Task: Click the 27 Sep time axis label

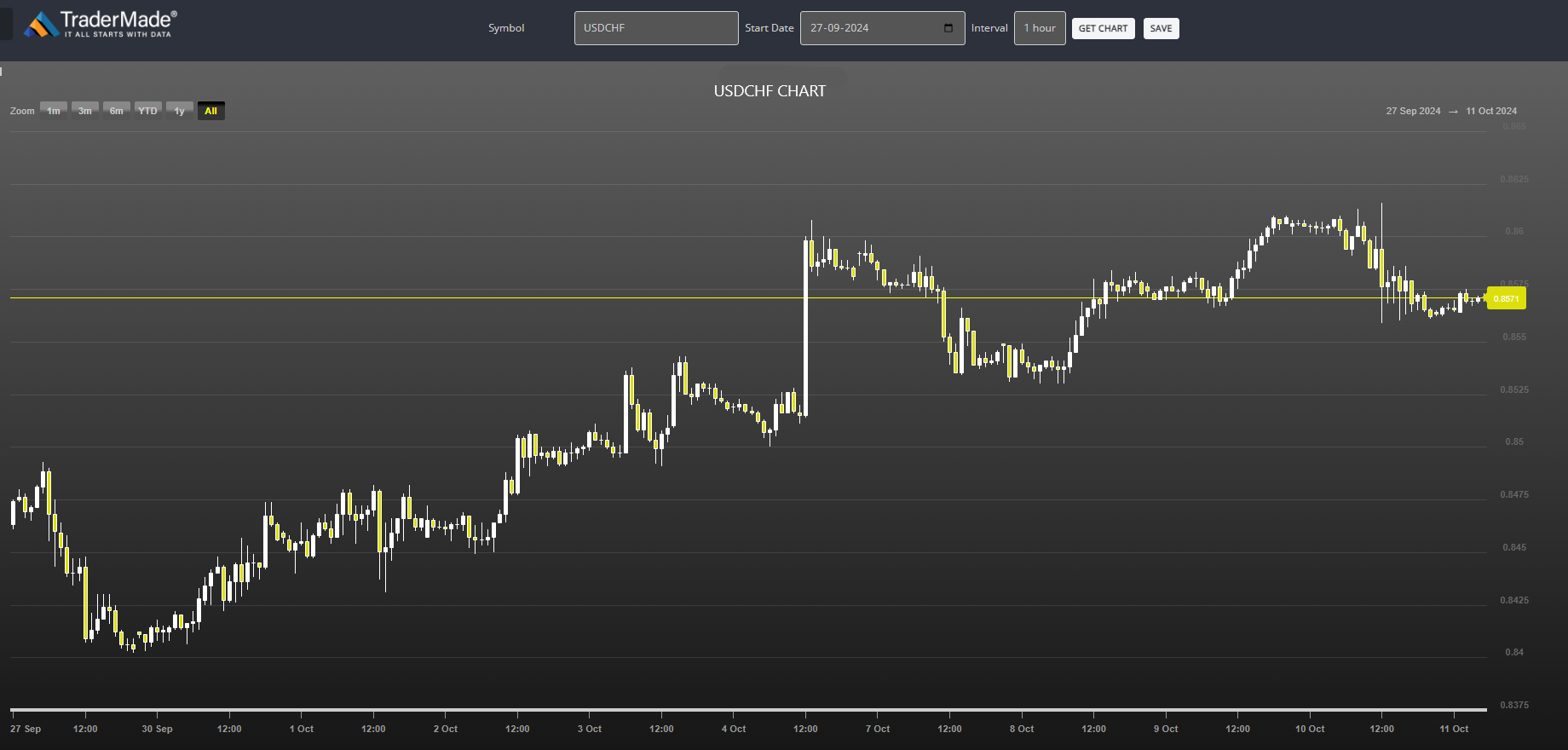Action: pyautogui.click(x=26, y=729)
